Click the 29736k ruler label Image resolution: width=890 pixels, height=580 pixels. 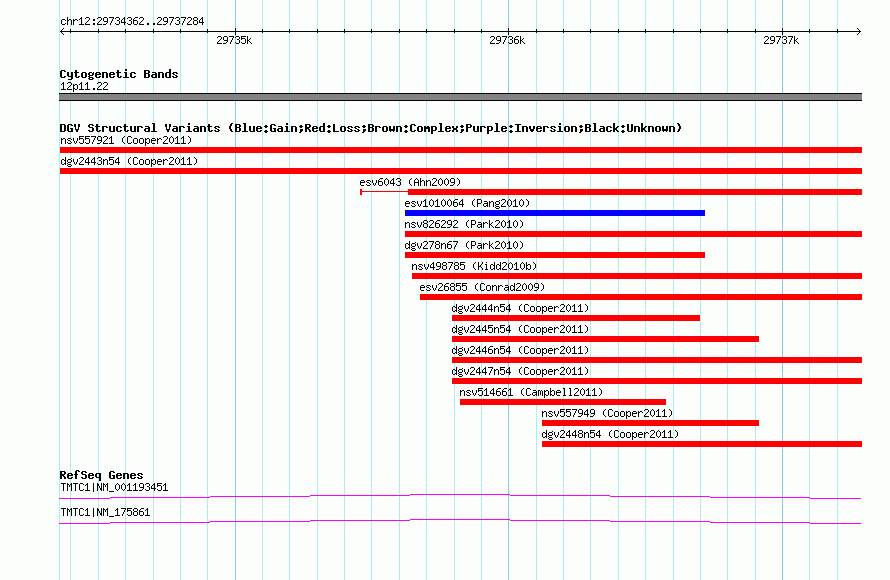[x=507, y=40]
